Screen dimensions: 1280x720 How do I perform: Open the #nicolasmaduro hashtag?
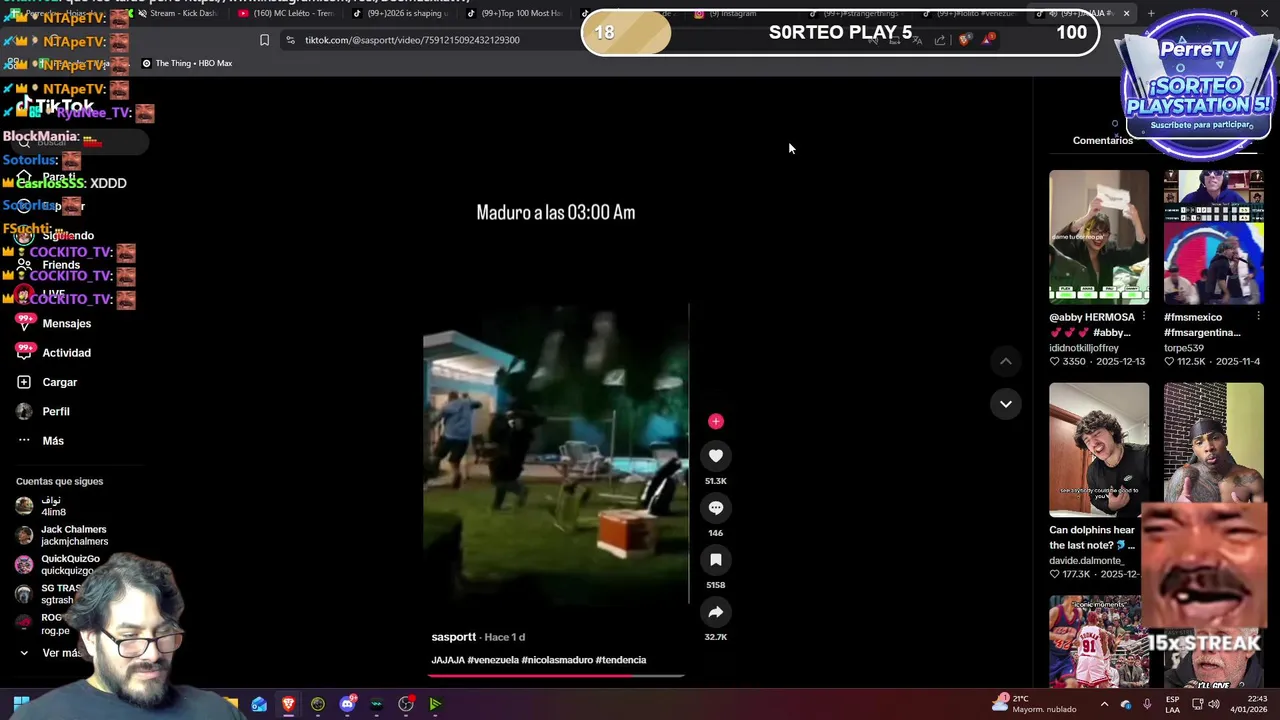(x=556, y=660)
